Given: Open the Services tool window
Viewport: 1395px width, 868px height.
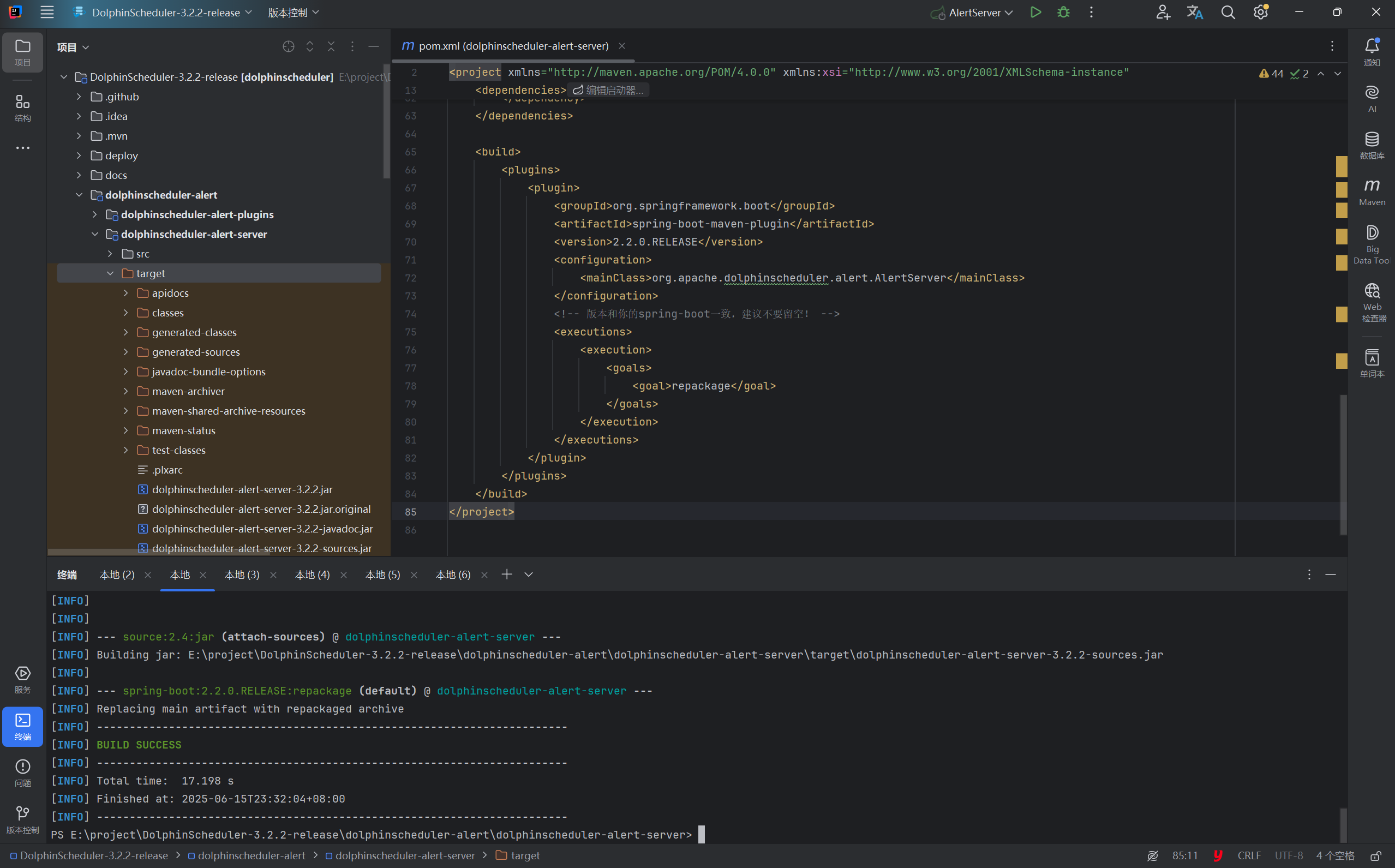Looking at the screenshot, I should (22, 679).
